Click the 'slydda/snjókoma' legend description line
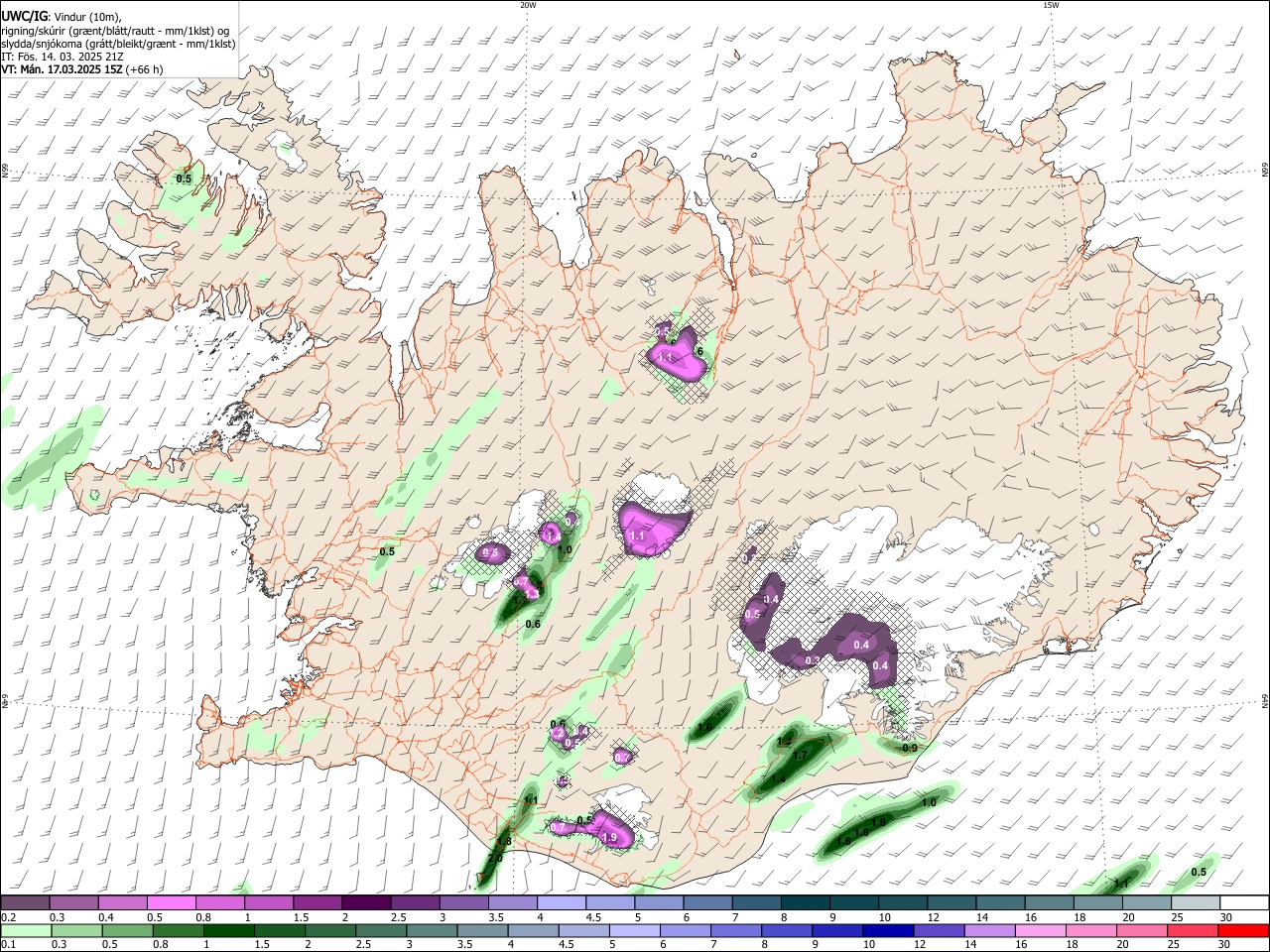This screenshot has height=952, width=1270. click(x=118, y=44)
